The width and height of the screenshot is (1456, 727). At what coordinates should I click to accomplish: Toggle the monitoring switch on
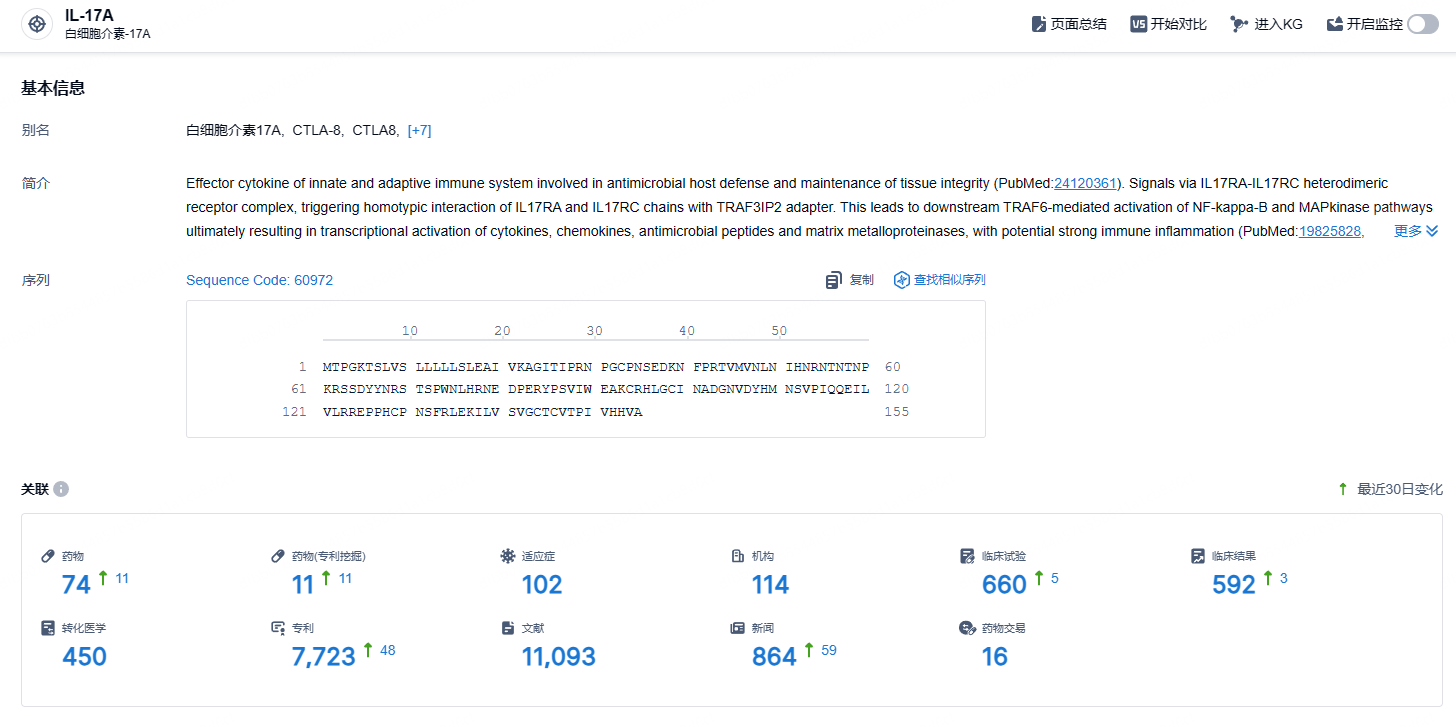tap(1423, 24)
